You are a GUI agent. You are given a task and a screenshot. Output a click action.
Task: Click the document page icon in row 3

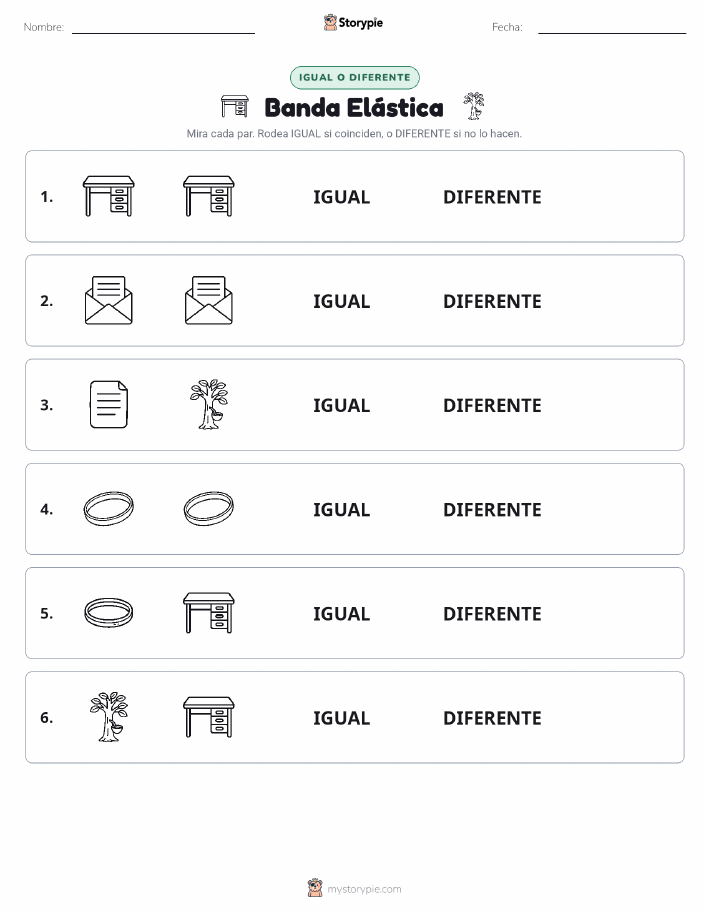pos(109,405)
